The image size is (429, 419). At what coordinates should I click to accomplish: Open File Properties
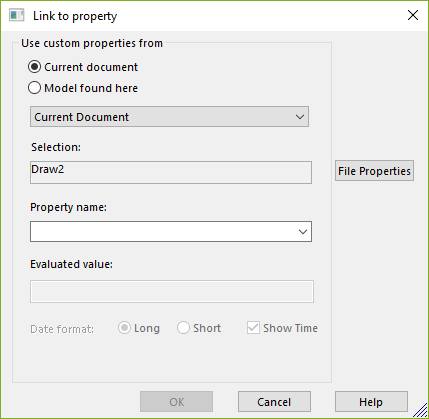tap(374, 171)
